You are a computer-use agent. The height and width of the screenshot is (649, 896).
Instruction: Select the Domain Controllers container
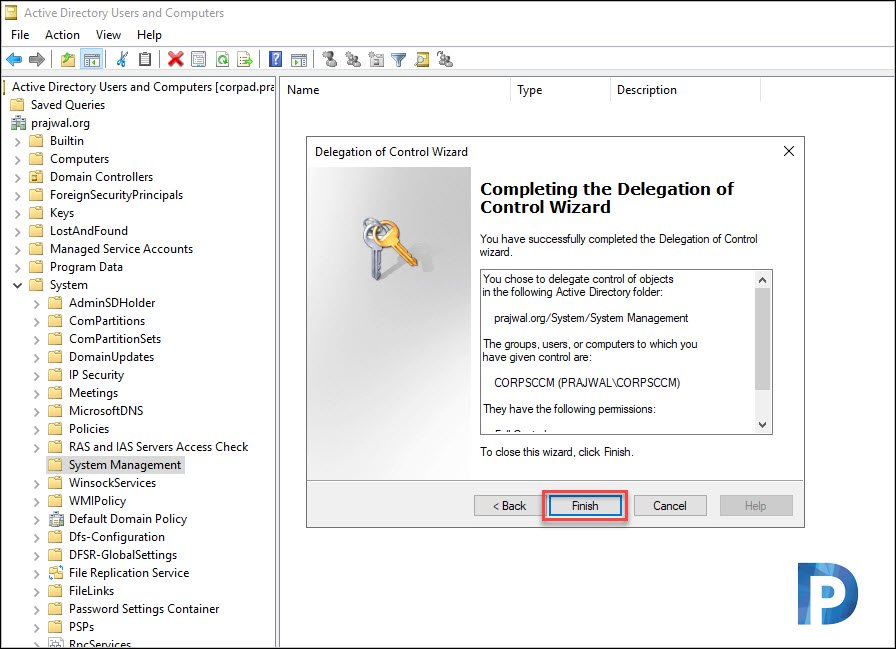pyautogui.click(x=101, y=177)
